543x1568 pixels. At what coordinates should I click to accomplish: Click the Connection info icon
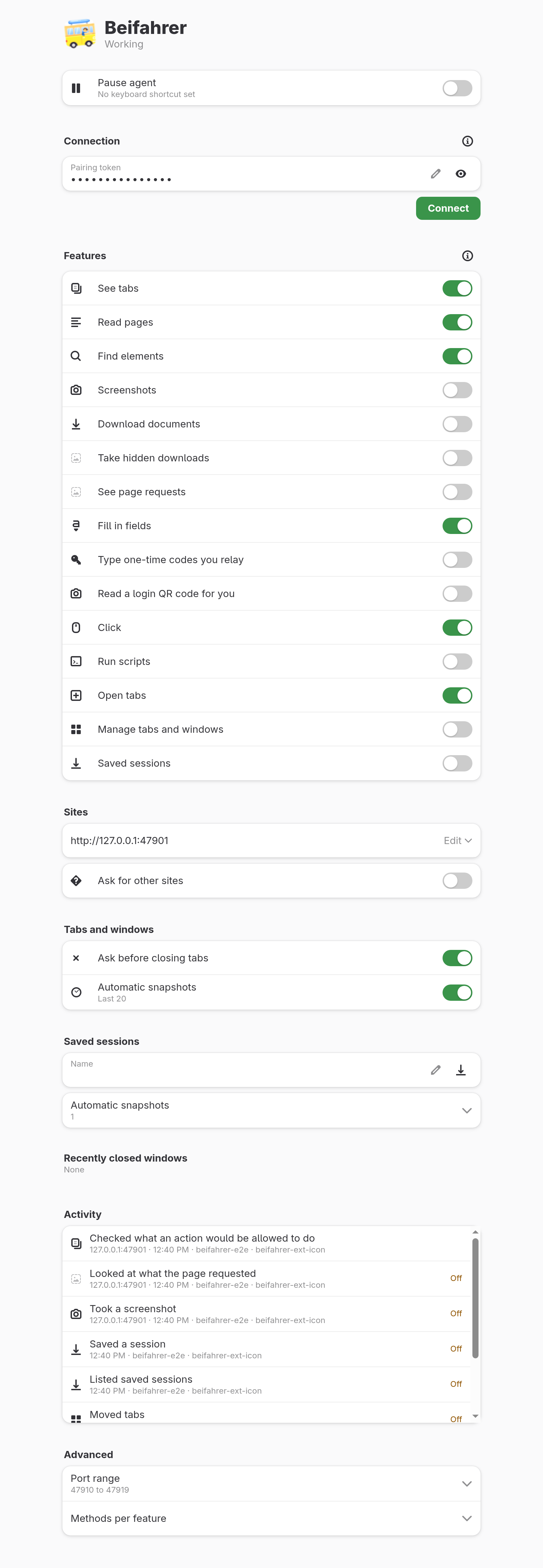click(x=468, y=141)
